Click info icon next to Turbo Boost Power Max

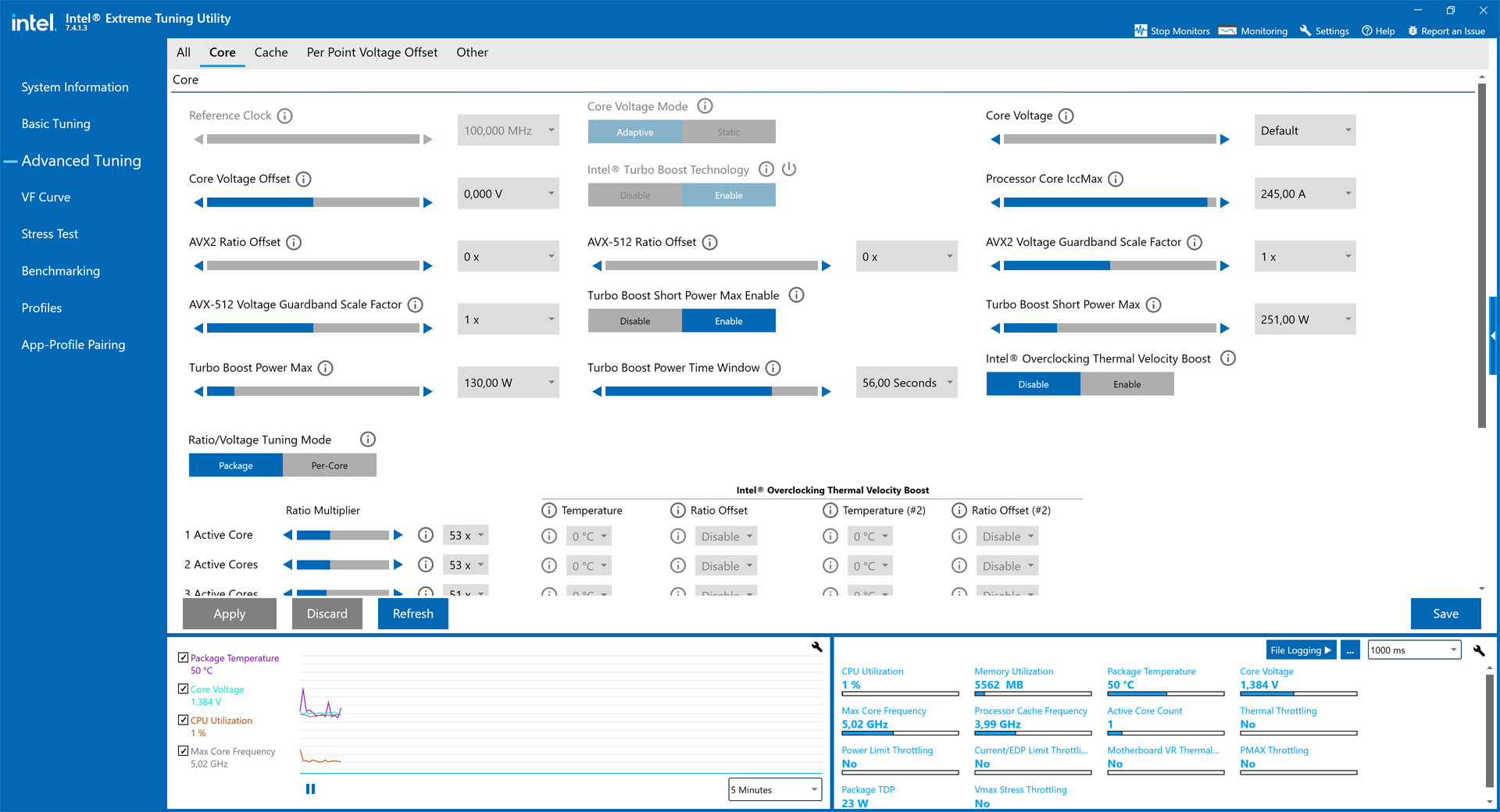click(x=326, y=368)
